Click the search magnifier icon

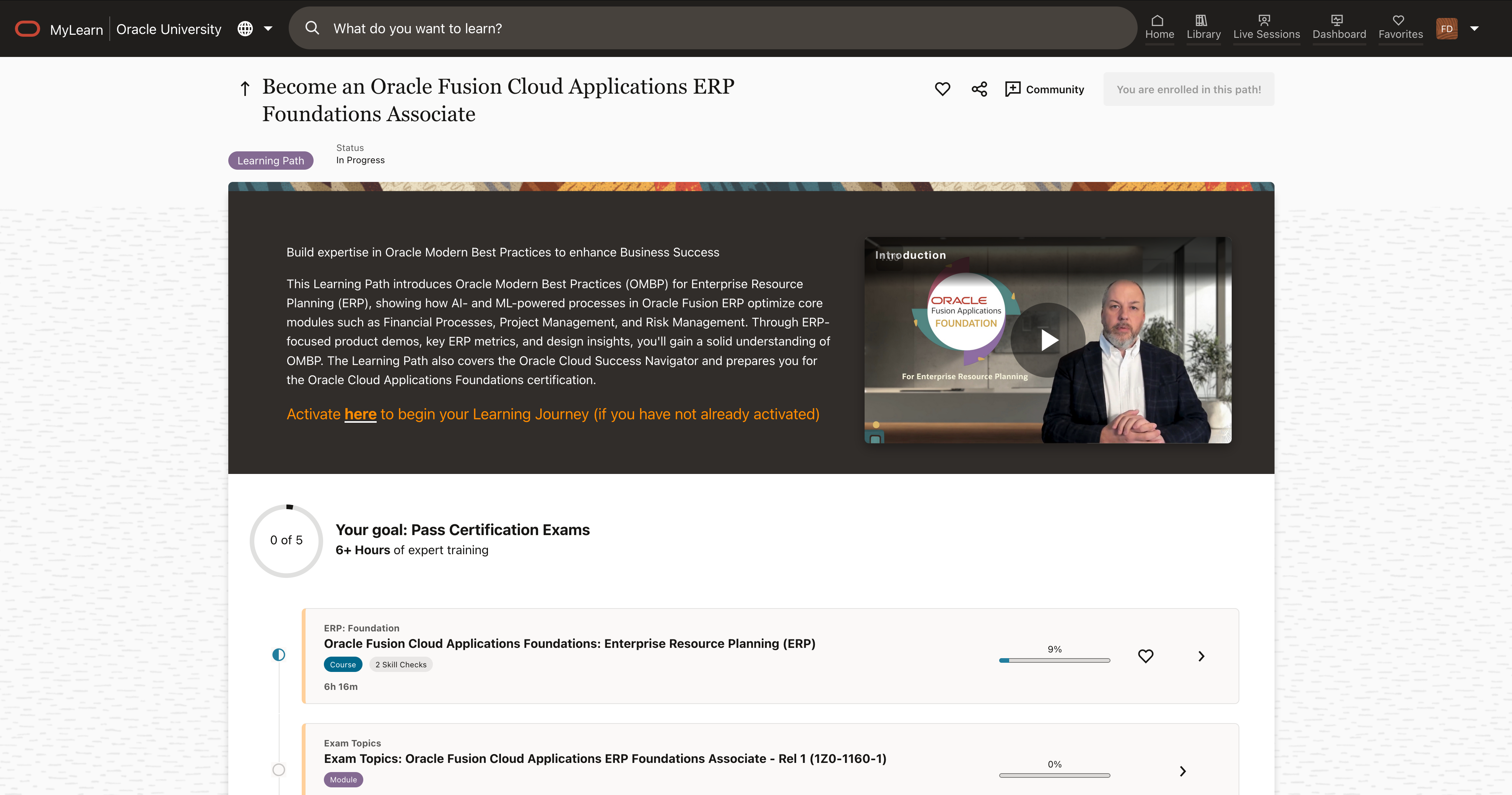[x=312, y=28]
